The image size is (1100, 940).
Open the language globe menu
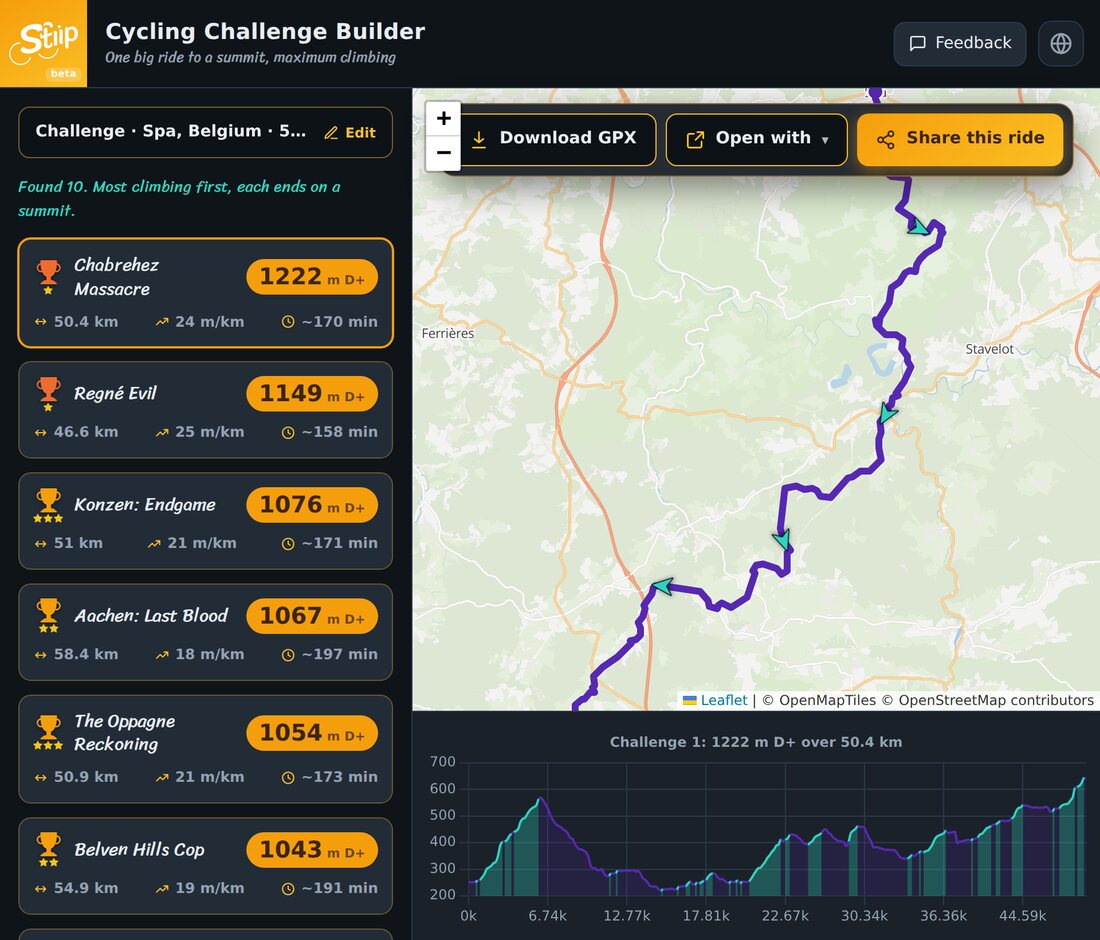tap(1061, 43)
